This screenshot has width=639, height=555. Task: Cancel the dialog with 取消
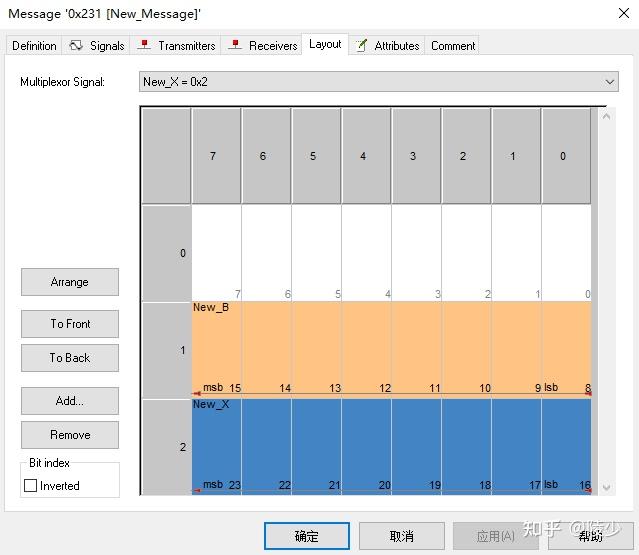click(401, 536)
